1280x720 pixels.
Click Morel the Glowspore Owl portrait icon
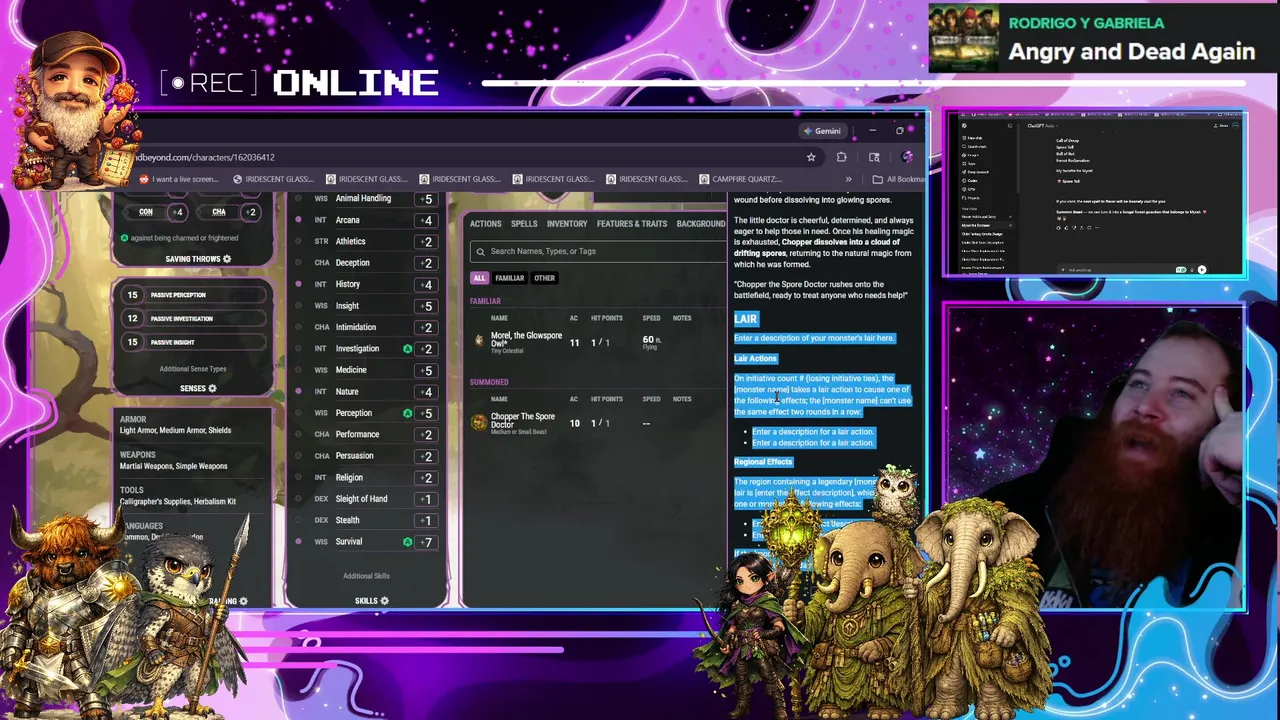tap(479, 341)
